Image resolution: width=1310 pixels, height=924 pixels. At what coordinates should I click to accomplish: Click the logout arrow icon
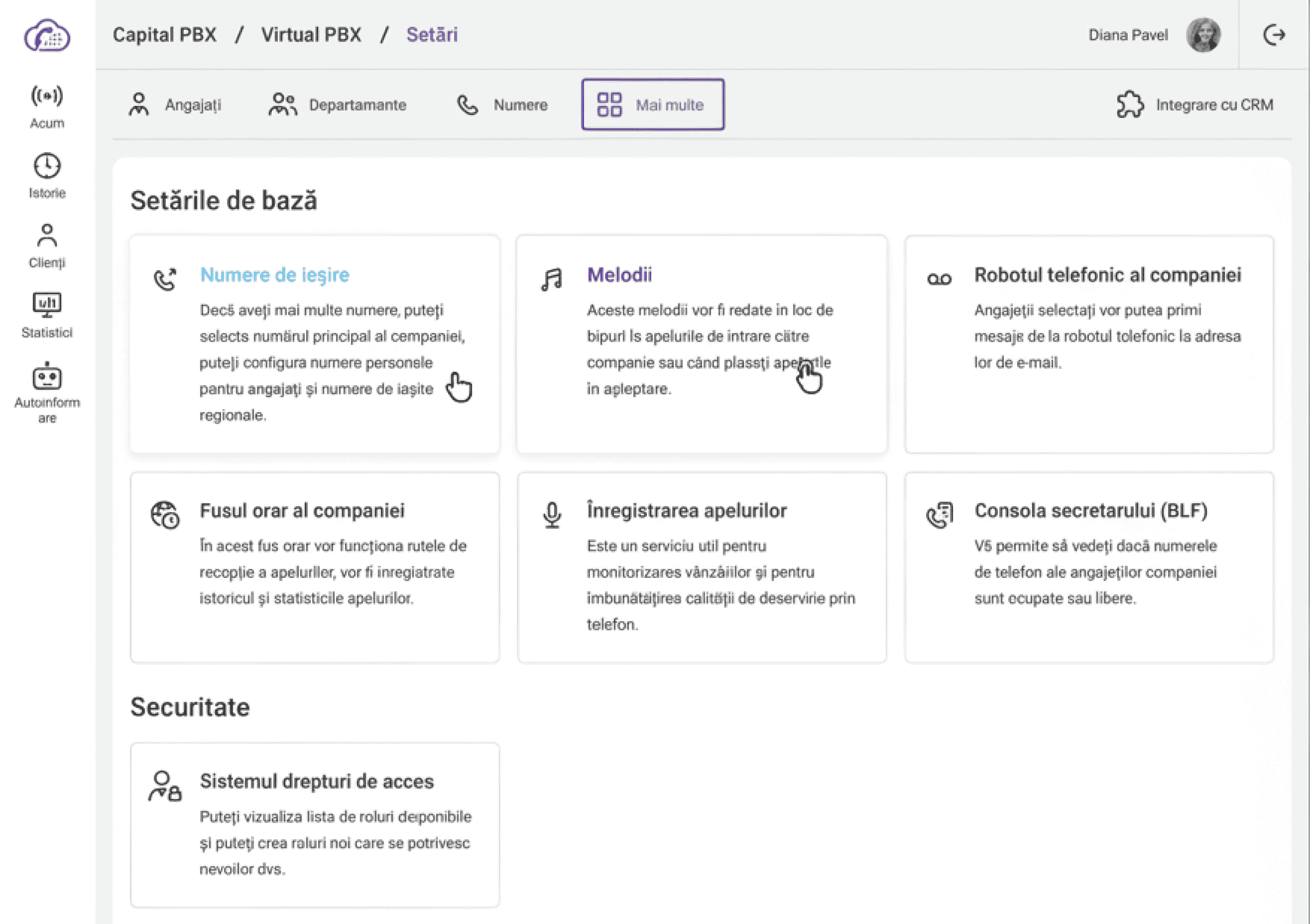[1273, 35]
